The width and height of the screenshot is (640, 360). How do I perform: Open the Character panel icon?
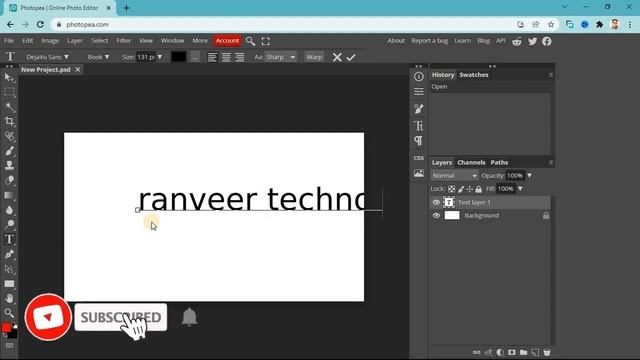[418, 125]
